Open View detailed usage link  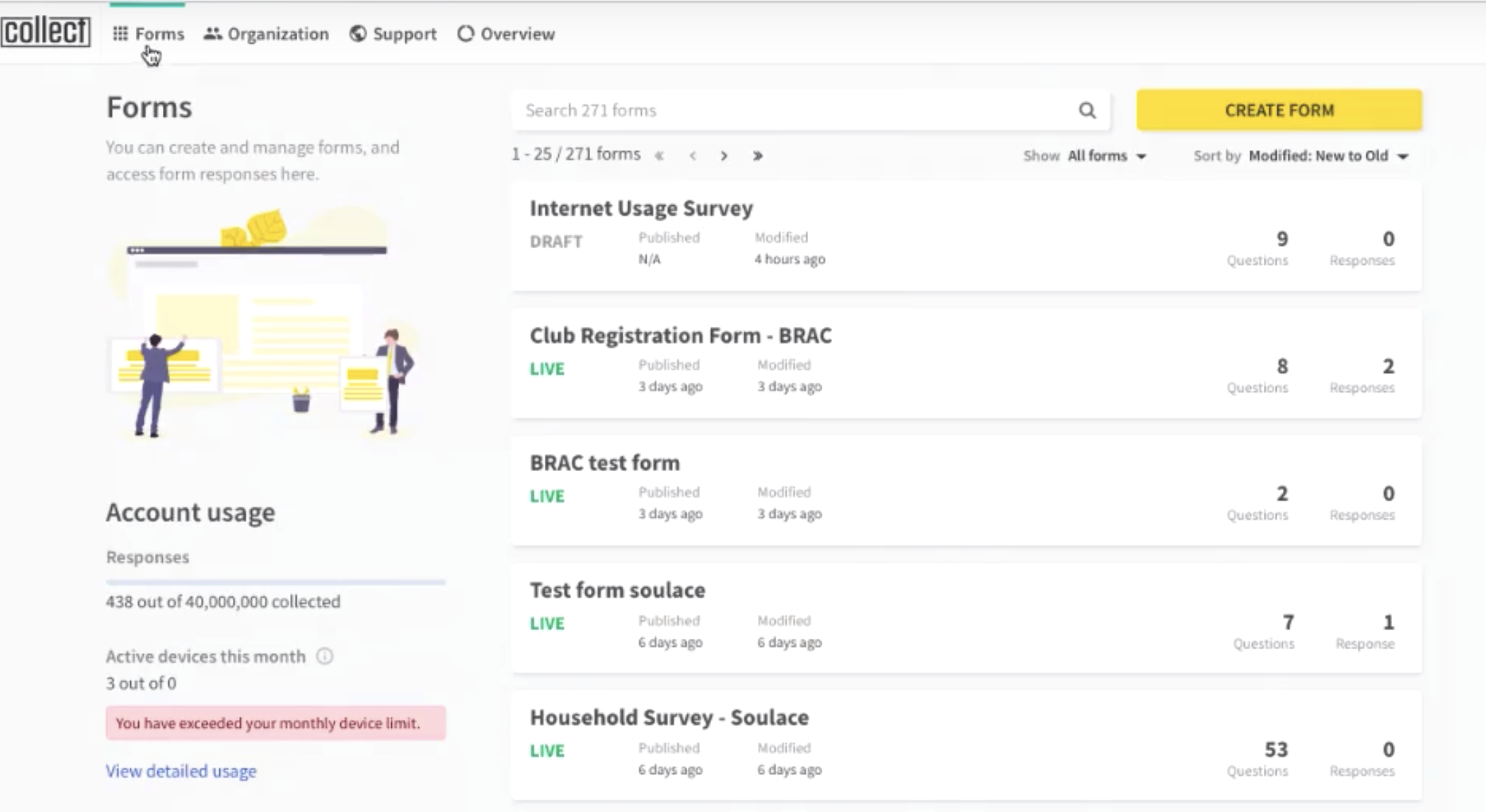pos(180,771)
